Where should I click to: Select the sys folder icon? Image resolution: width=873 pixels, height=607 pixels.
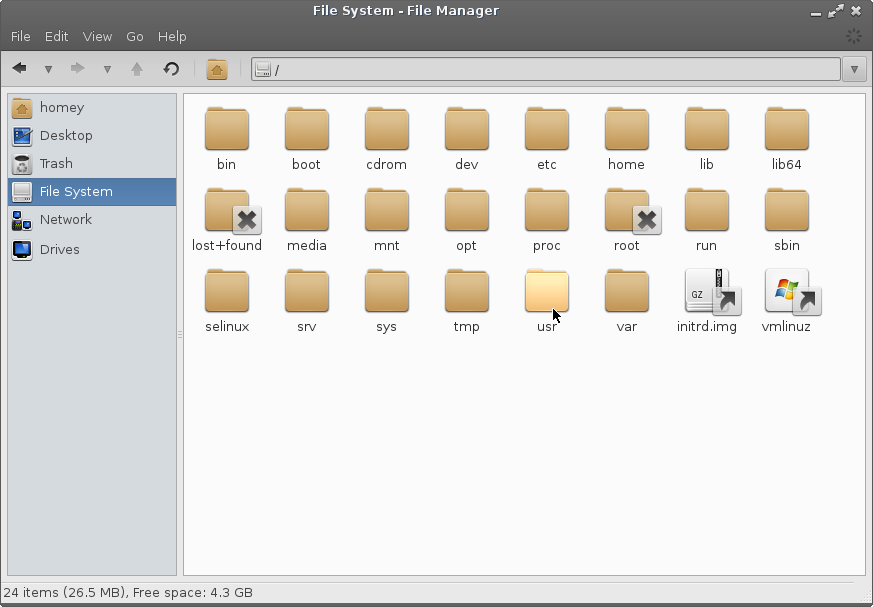(387, 291)
